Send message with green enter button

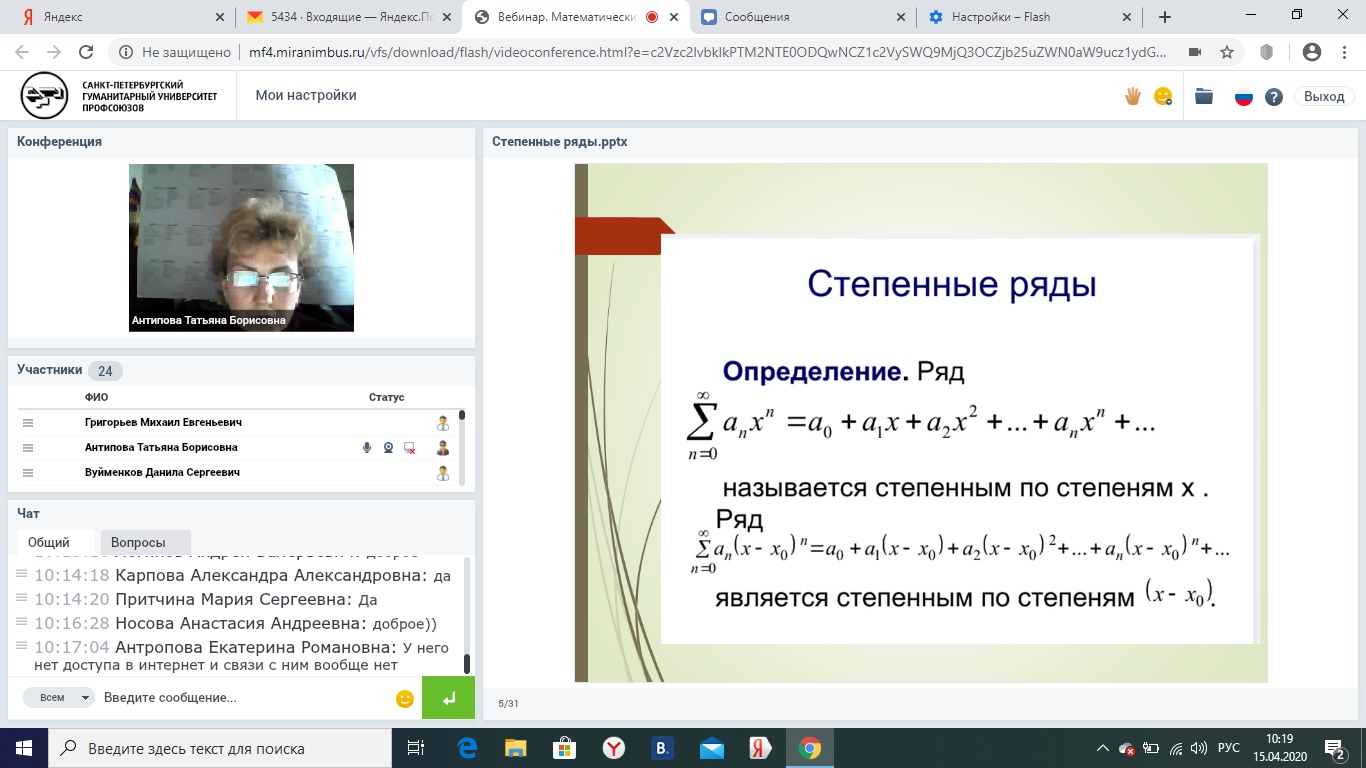point(448,697)
